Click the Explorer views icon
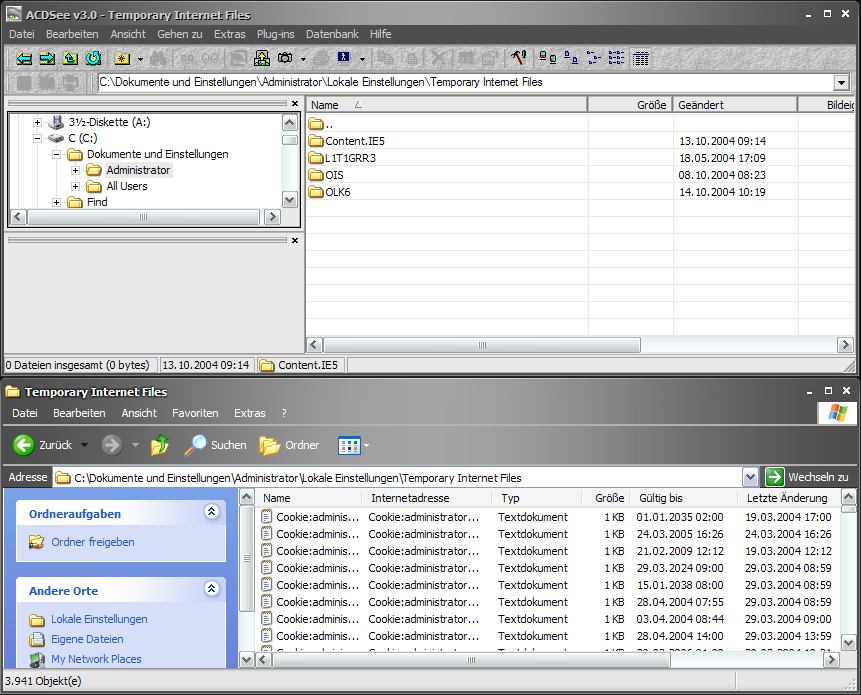 point(349,445)
